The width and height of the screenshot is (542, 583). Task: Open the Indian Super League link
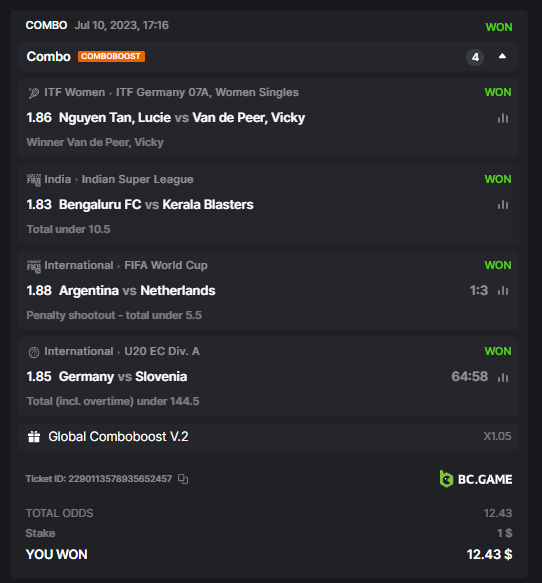point(138,179)
